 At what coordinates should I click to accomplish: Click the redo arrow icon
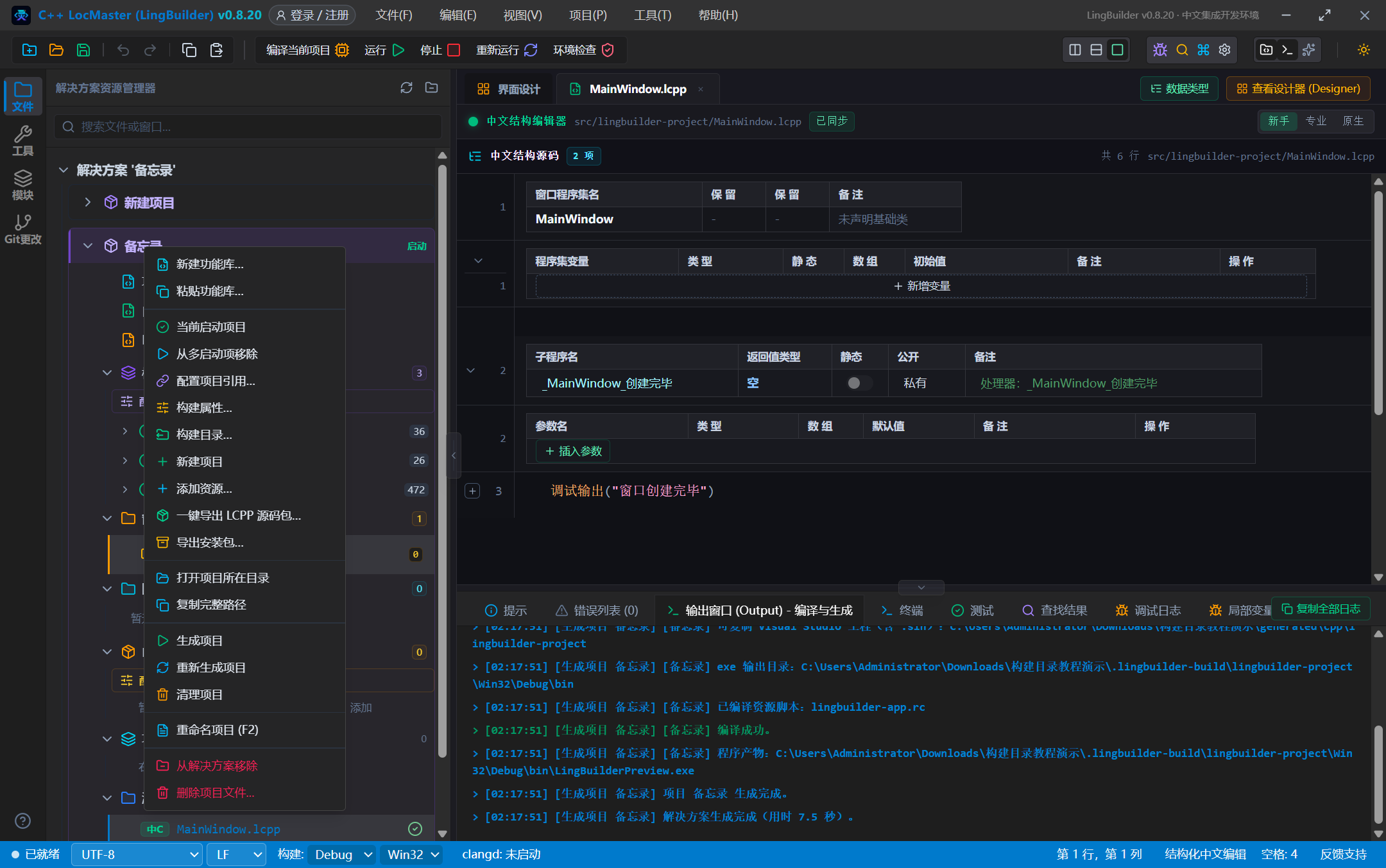pyautogui.click(x=150, y=50)
